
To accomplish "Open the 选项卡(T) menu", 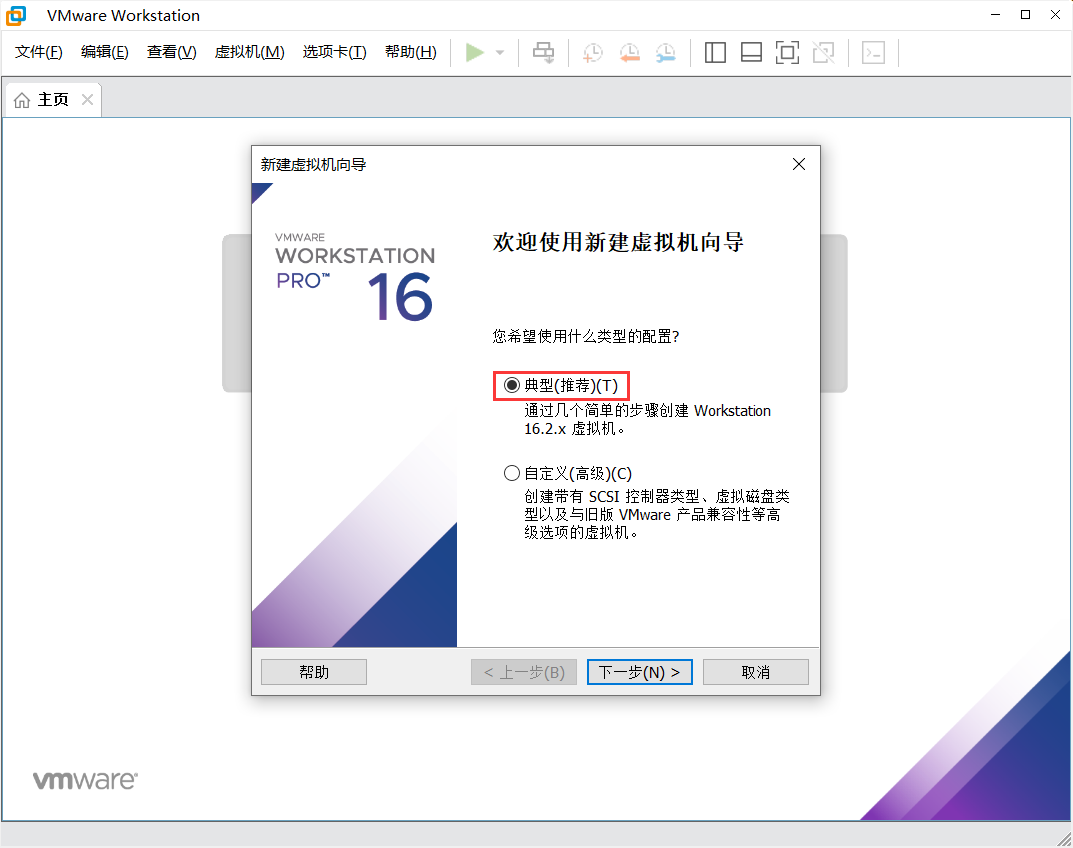I will tap(334, 52).
